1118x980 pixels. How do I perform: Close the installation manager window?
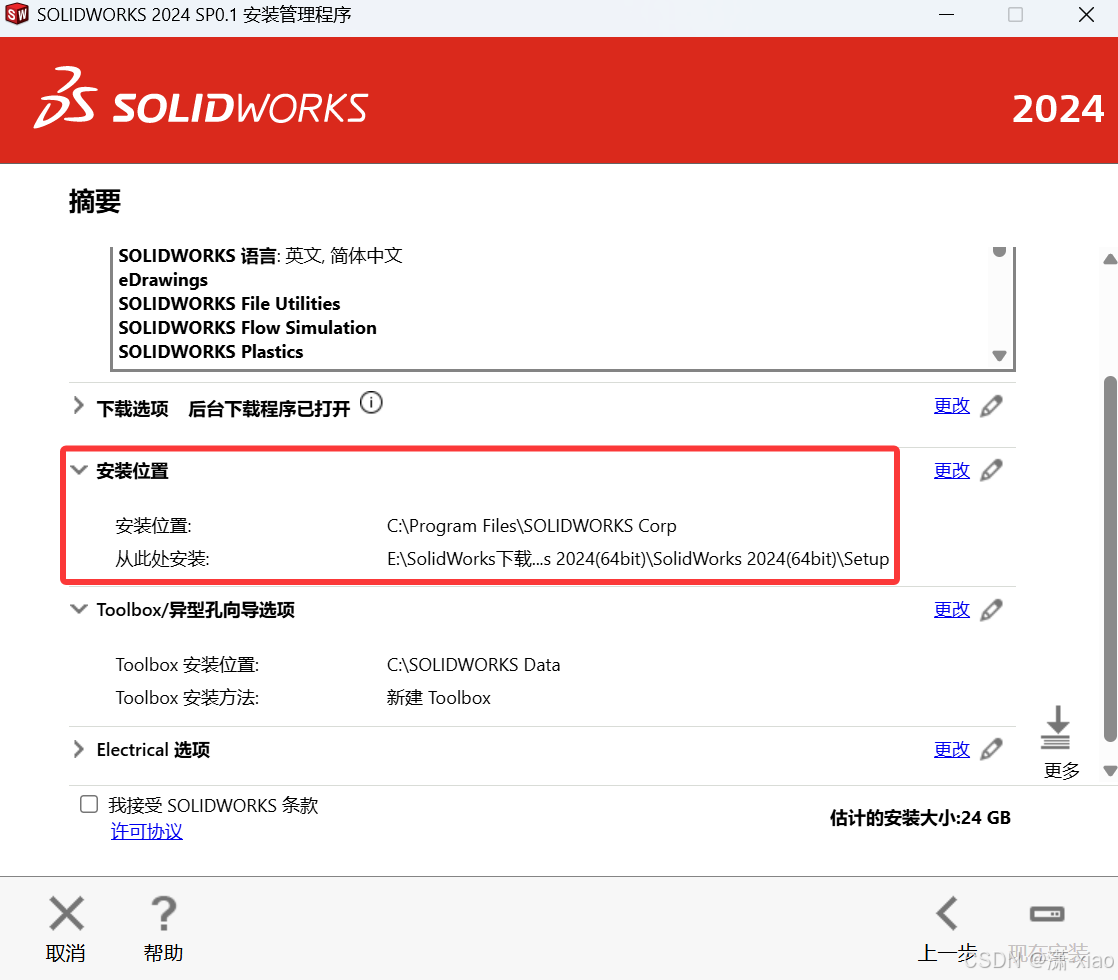pyautogui.click(x=1086, y=14)
